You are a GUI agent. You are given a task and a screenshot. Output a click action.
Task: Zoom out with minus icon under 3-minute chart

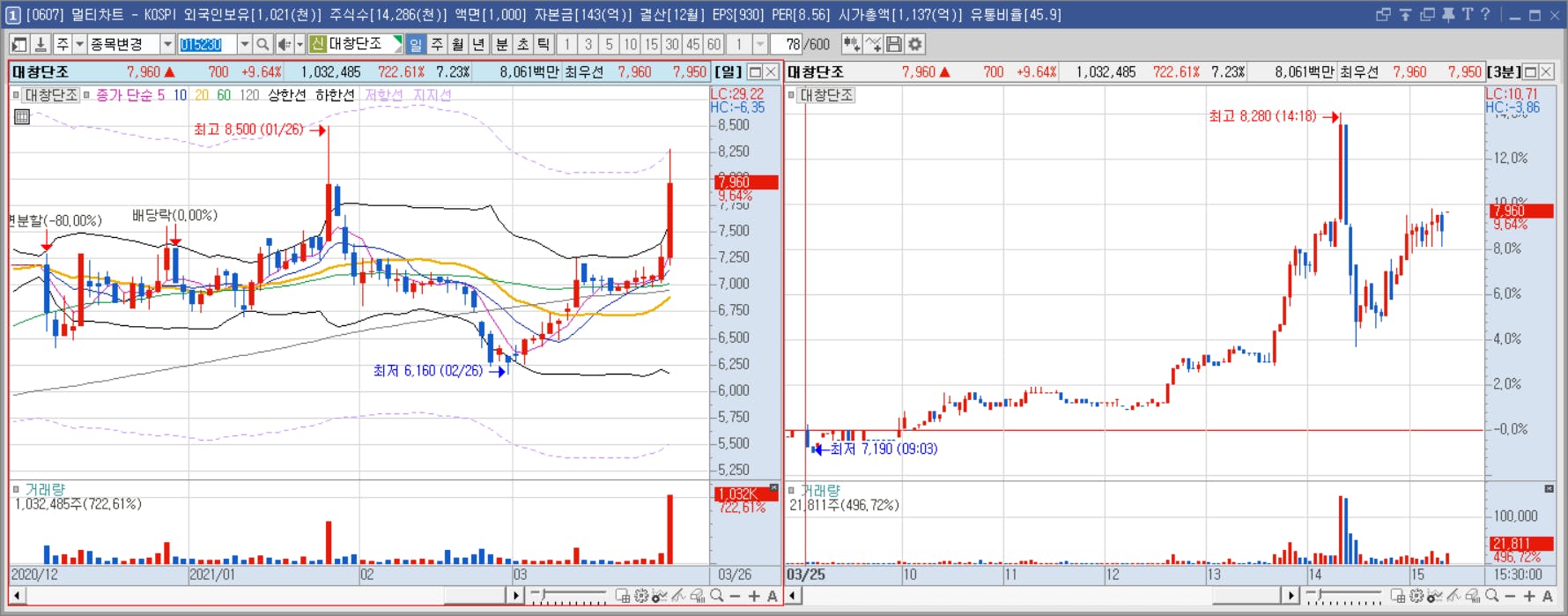pyautogui.click(x=1510, y=597)
